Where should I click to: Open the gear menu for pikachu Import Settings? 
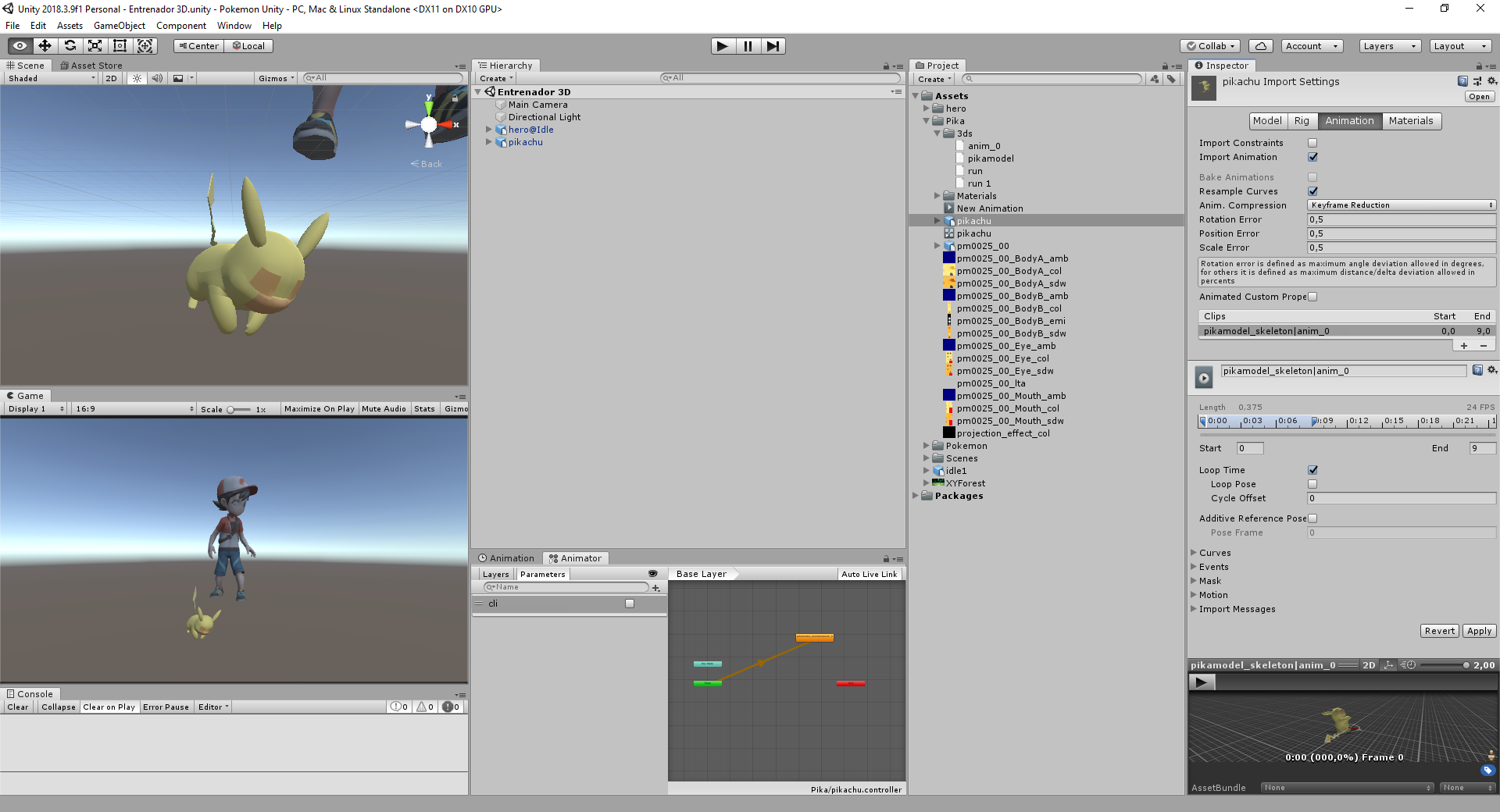tap(1491, 81)
